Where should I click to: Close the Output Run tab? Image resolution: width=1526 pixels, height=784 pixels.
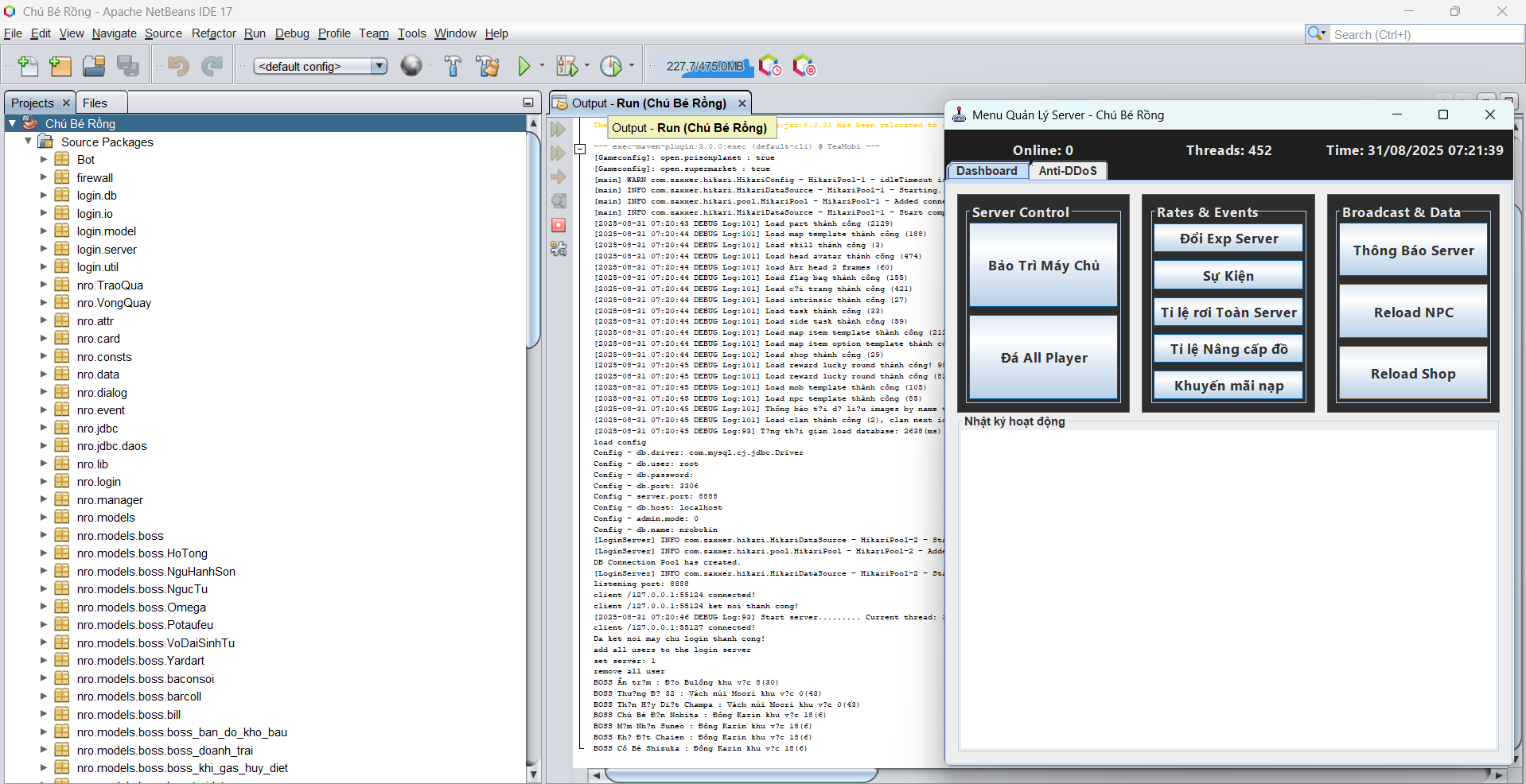click(x=742, y=103)
